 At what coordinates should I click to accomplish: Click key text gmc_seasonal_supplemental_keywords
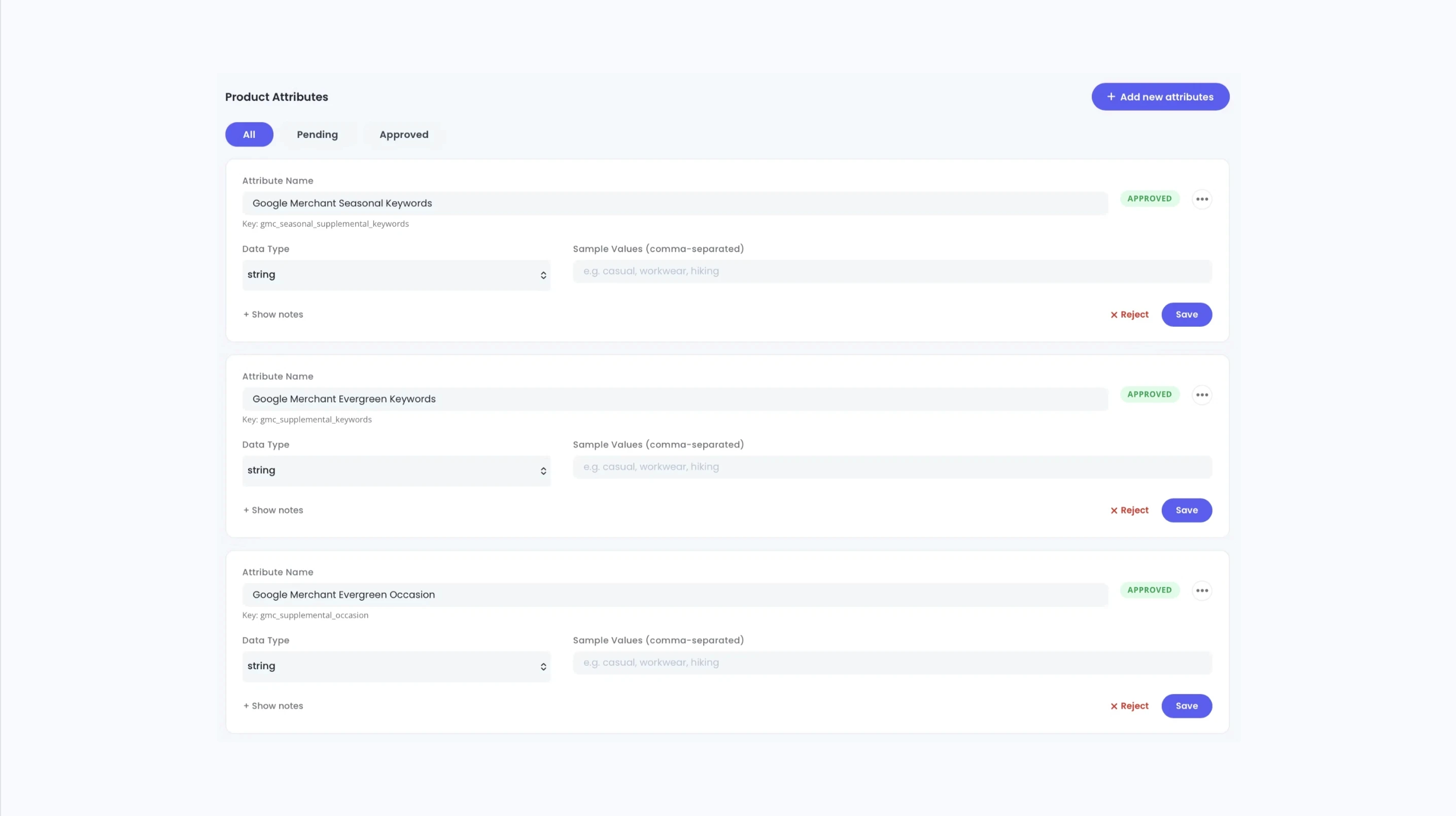(x=334, y=224)
